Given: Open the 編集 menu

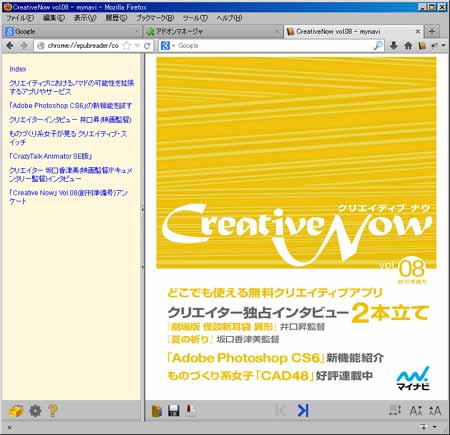Looking at the screenshot, I should [x=54, y=18].
